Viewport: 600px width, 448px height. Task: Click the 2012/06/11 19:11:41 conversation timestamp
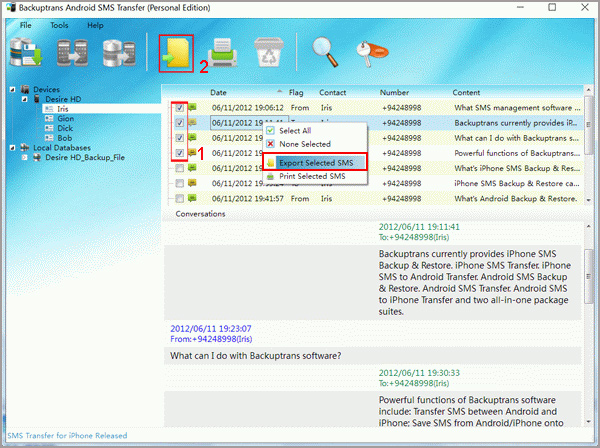419,227
